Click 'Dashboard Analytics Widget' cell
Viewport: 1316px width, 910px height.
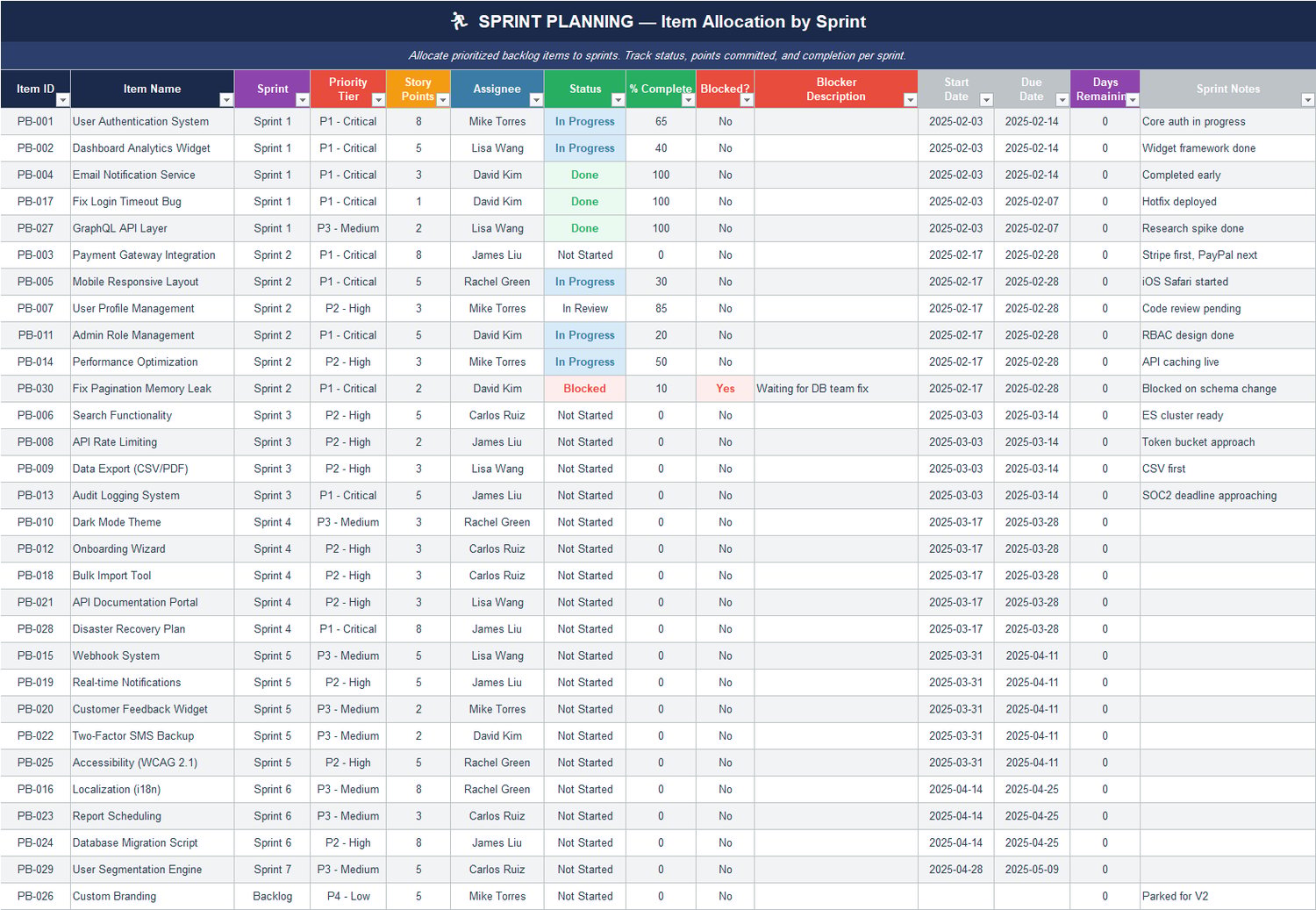[x=152, y=148]
